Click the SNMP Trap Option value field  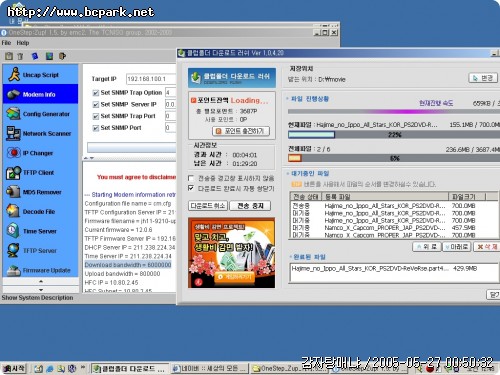pos(170,93)
